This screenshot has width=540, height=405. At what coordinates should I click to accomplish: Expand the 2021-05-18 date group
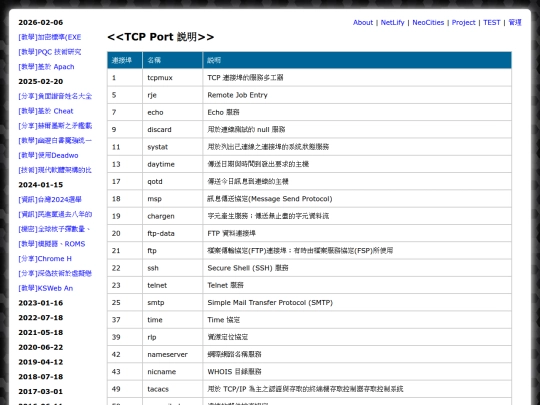tap(41, 333)
